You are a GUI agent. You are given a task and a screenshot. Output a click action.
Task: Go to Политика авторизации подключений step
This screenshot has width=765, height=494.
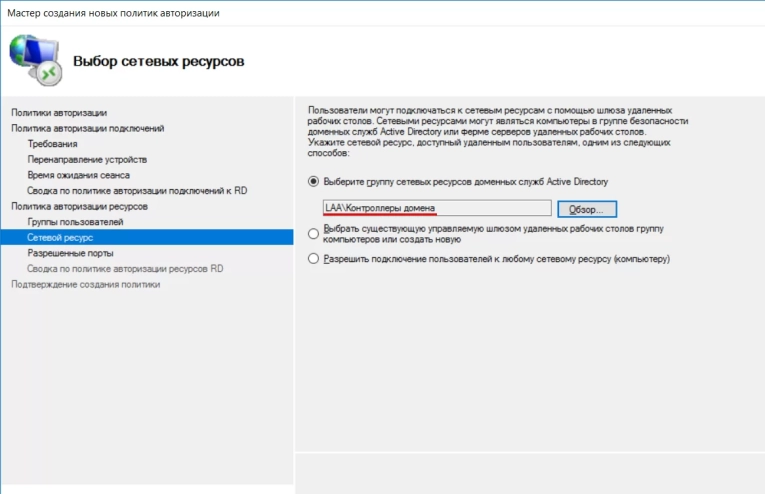pyautogui.click(x=88, y=128)
